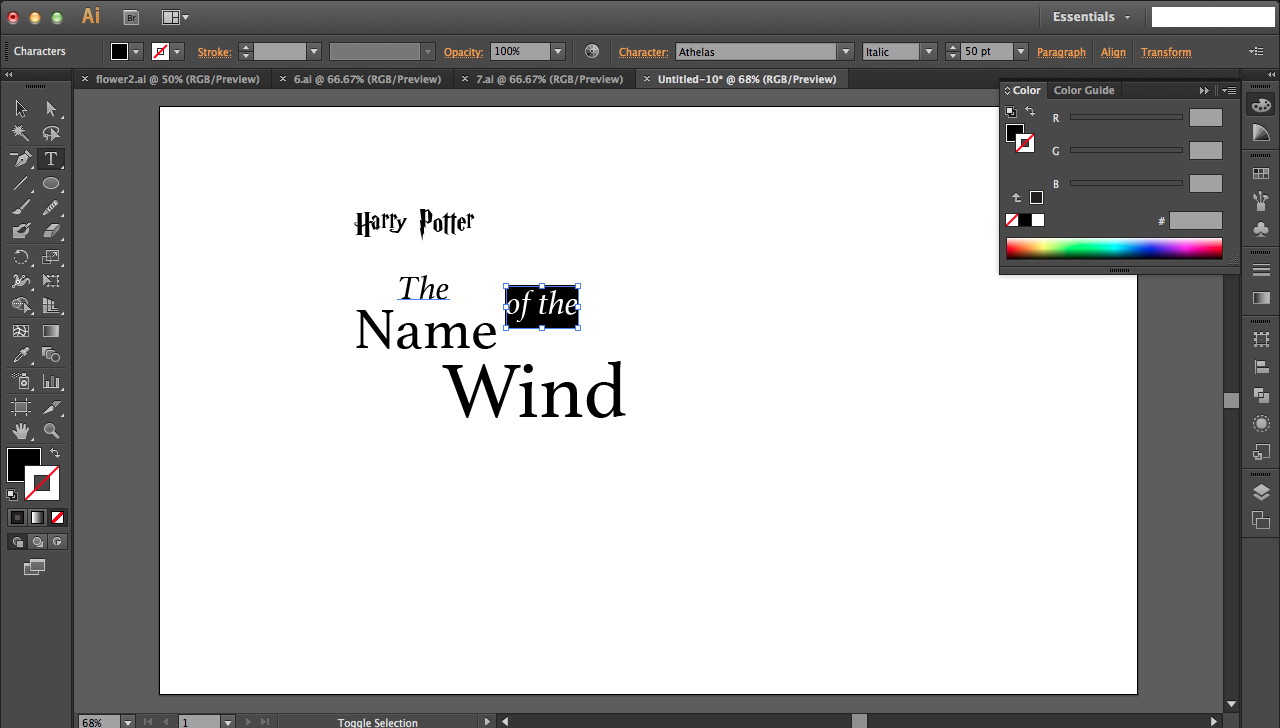Select the Hand tool

pos(21,431)
